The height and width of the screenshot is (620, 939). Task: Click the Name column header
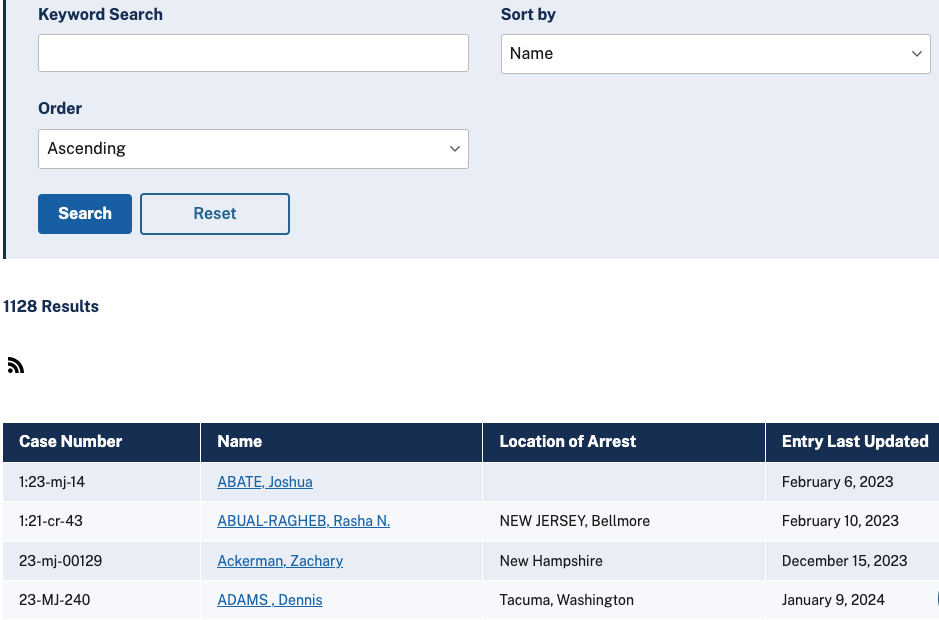pyautogui.click(x=341, y=442)
